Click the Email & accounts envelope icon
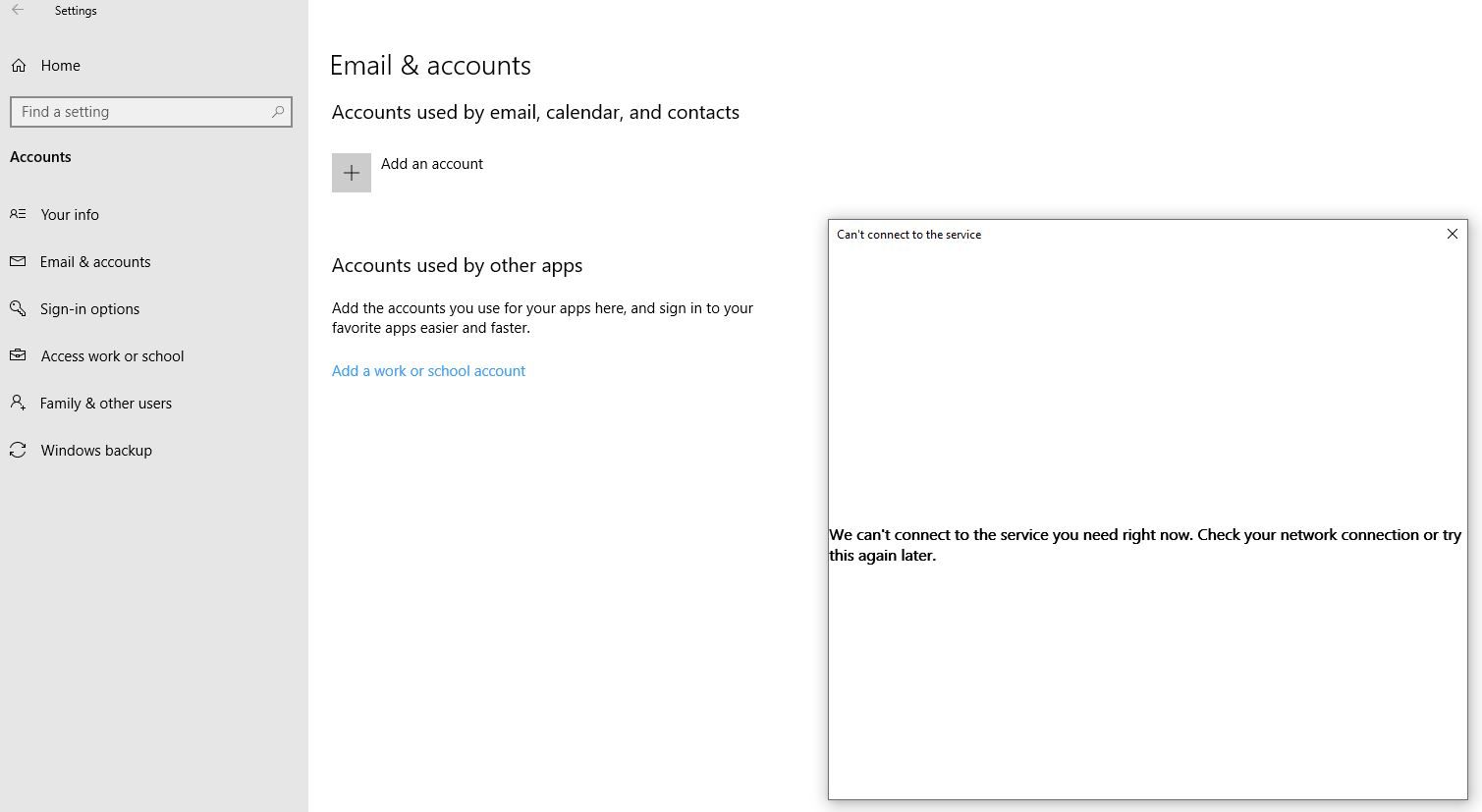This screenshot has height=812, width=1482. tap(18, 261)
